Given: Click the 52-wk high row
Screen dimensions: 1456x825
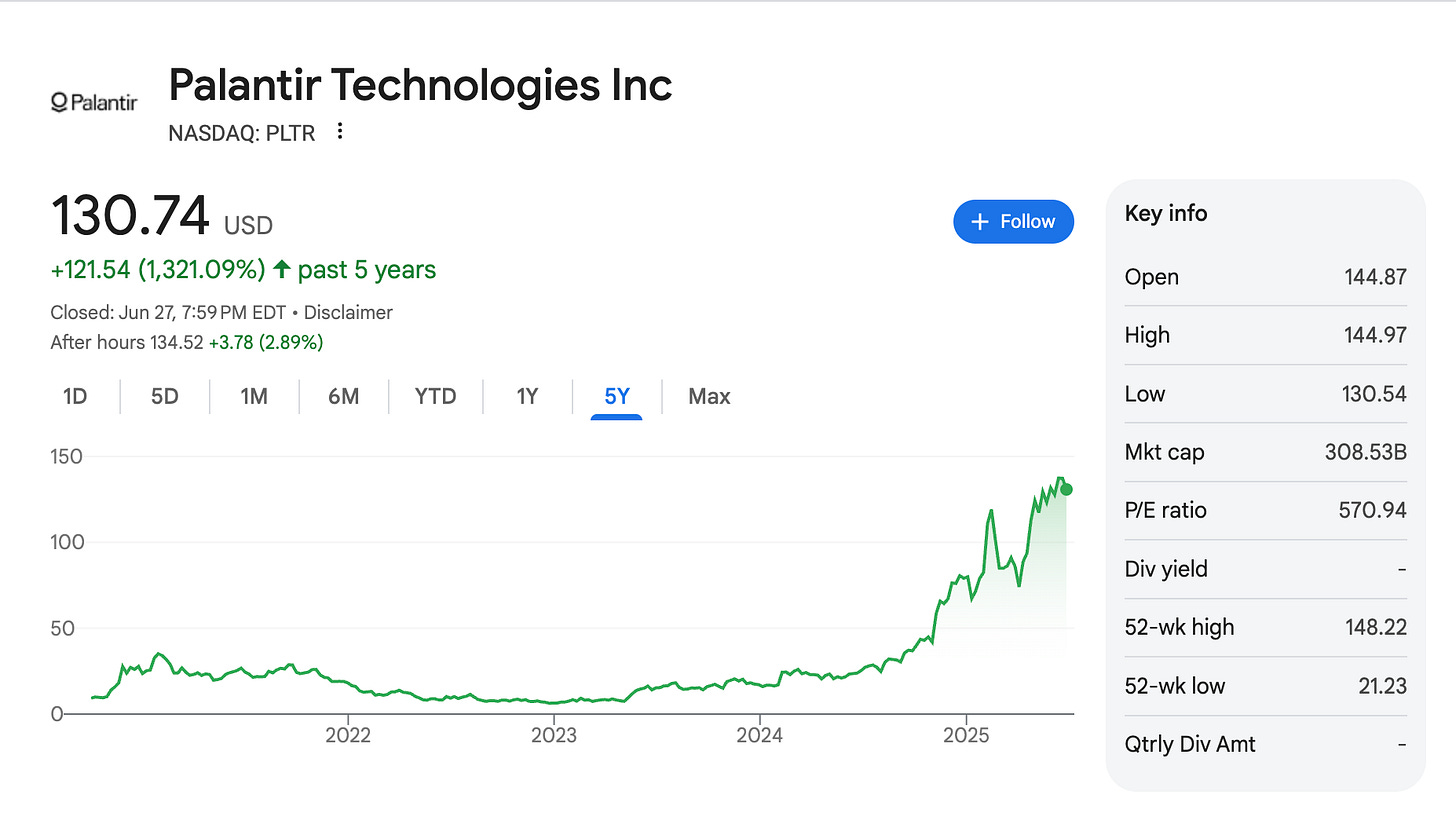Looking at the screenshot, I should [1265, 627].
